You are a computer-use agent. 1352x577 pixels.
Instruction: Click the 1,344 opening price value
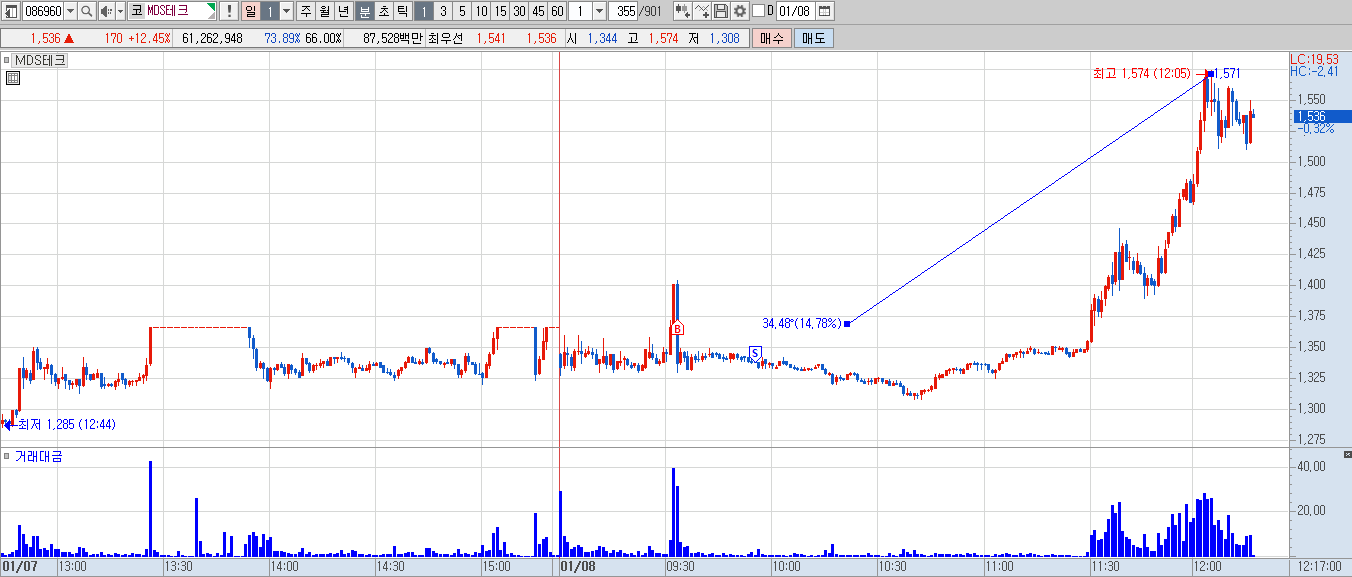(x=602, y=38)
